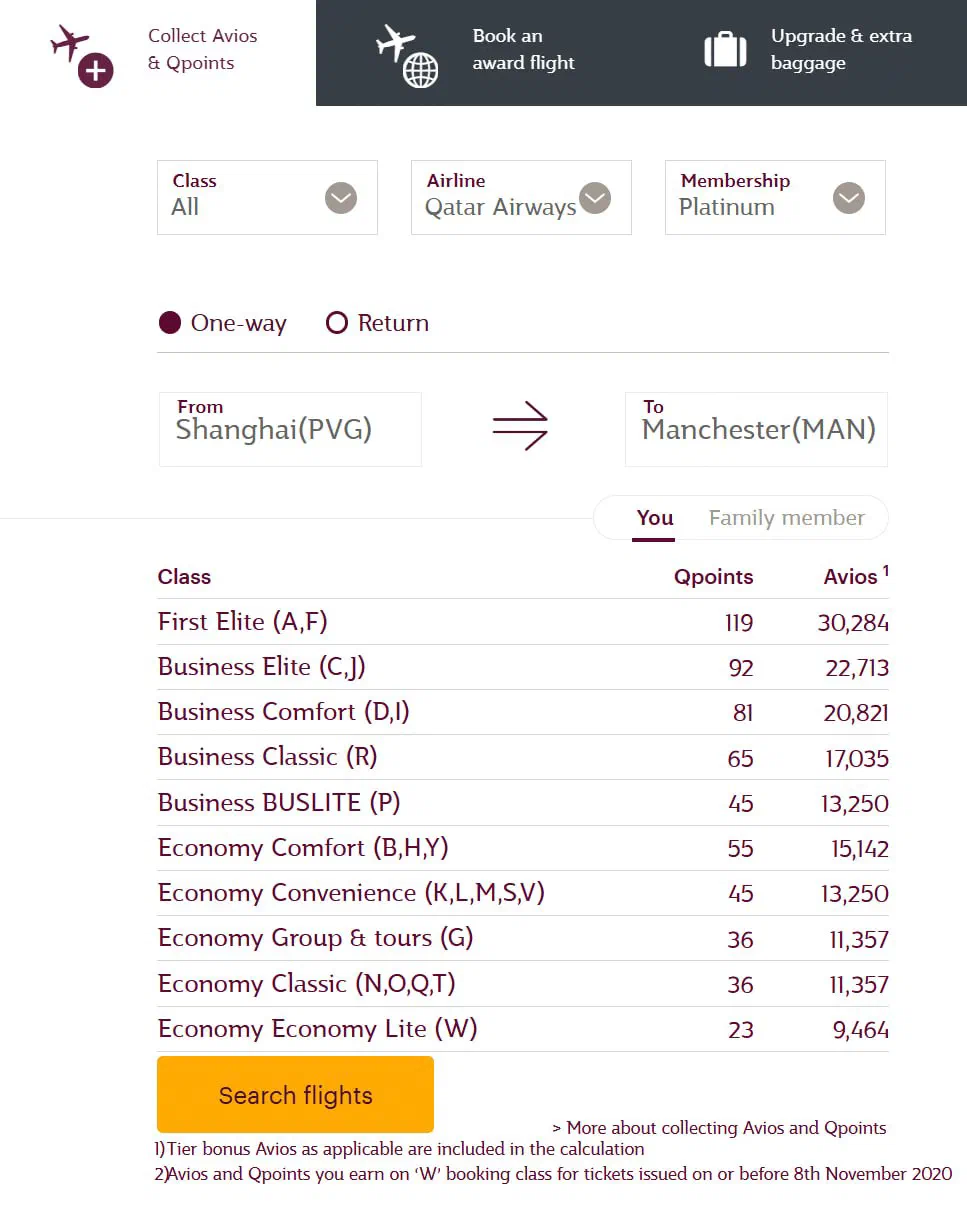Click the airplane globe award flight icon
967x1213 pixels.
coord(407,55)
